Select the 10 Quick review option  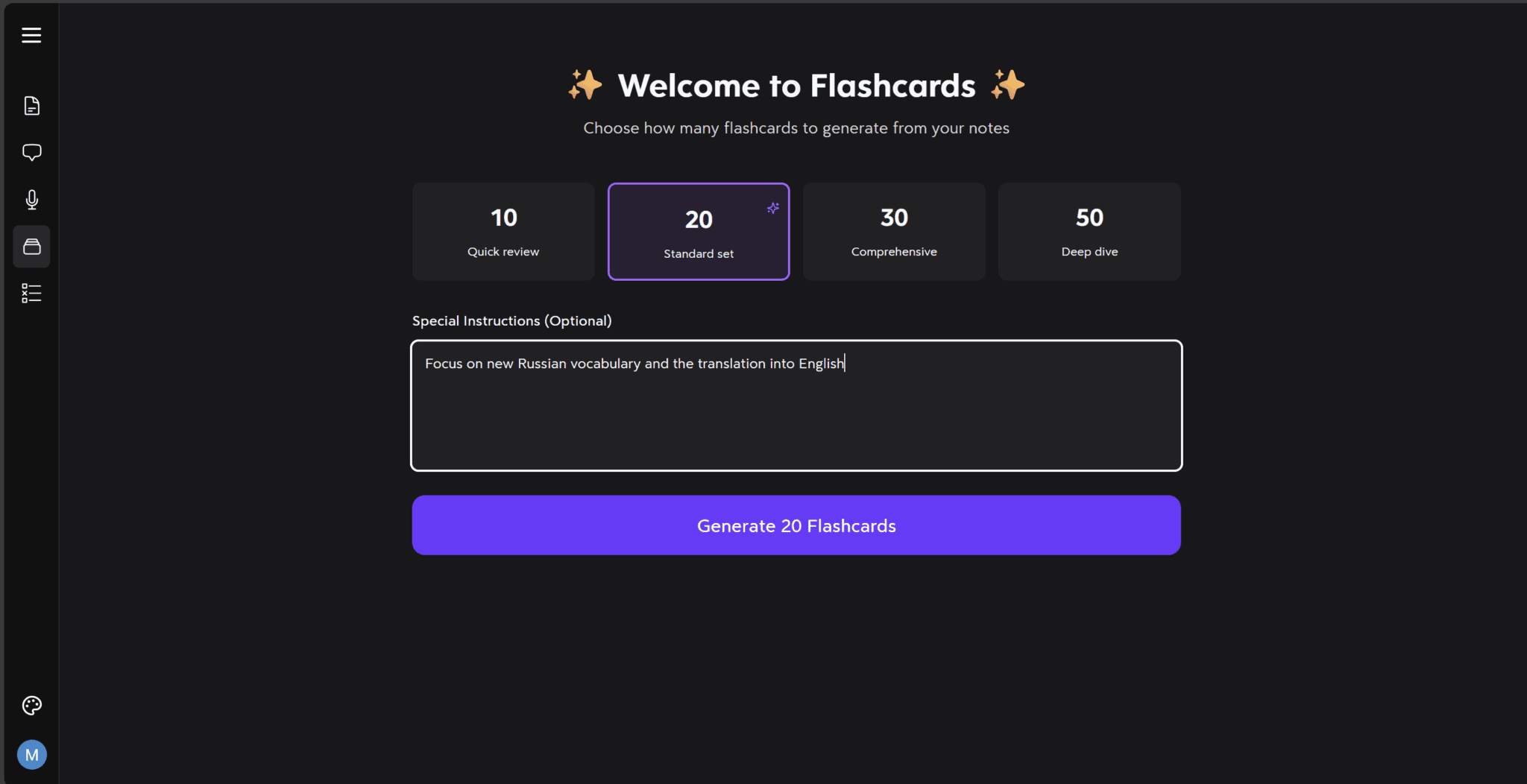tap(503, 231)
